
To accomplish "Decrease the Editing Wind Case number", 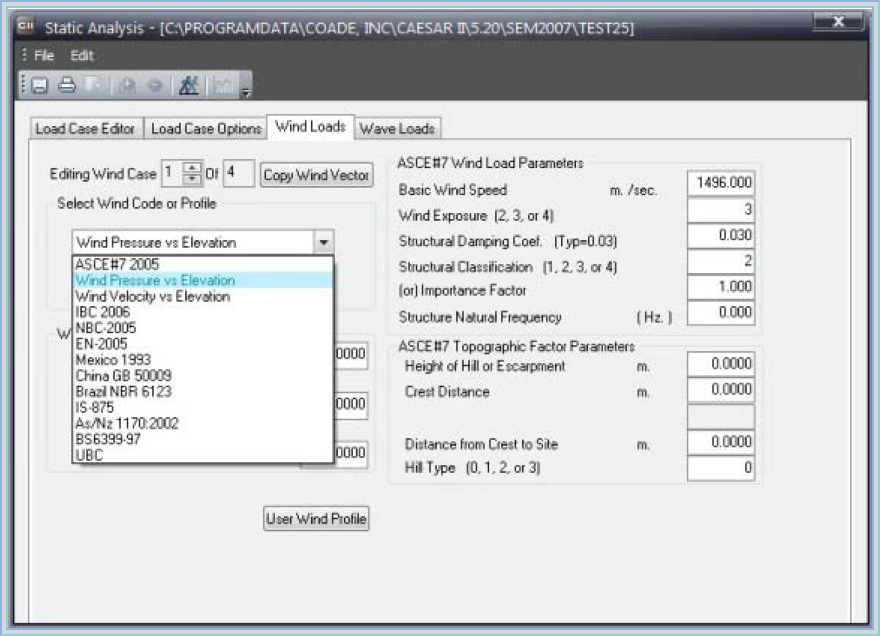I will [192, 179].
